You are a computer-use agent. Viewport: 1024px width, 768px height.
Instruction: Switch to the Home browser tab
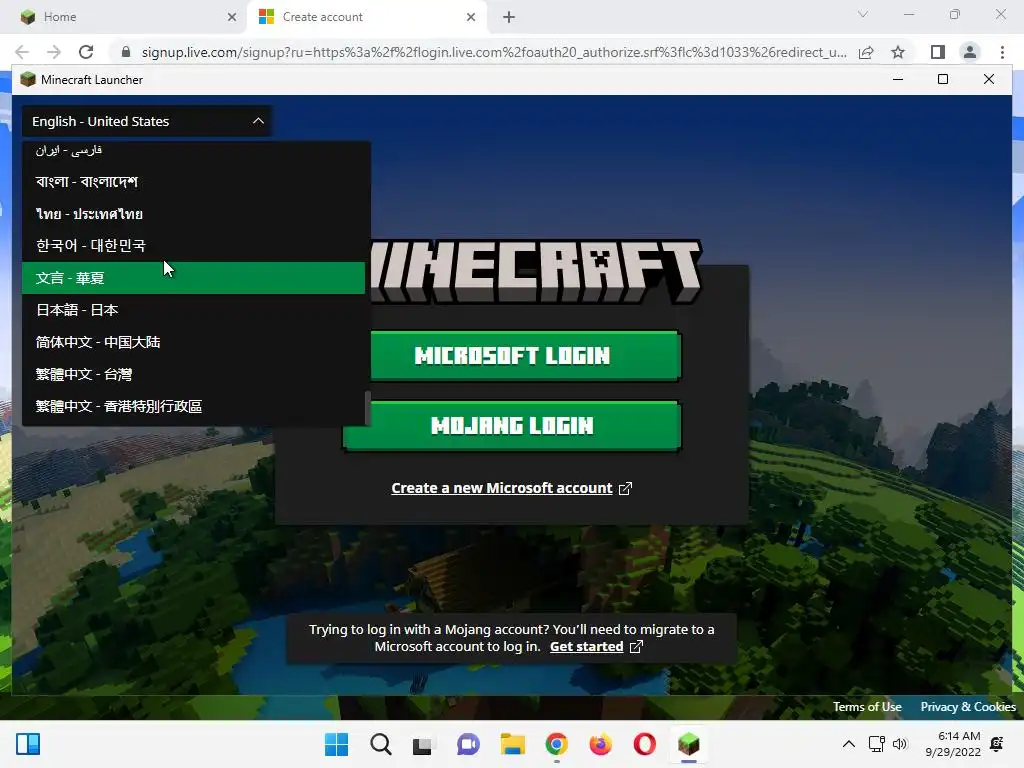coord(124,17)
